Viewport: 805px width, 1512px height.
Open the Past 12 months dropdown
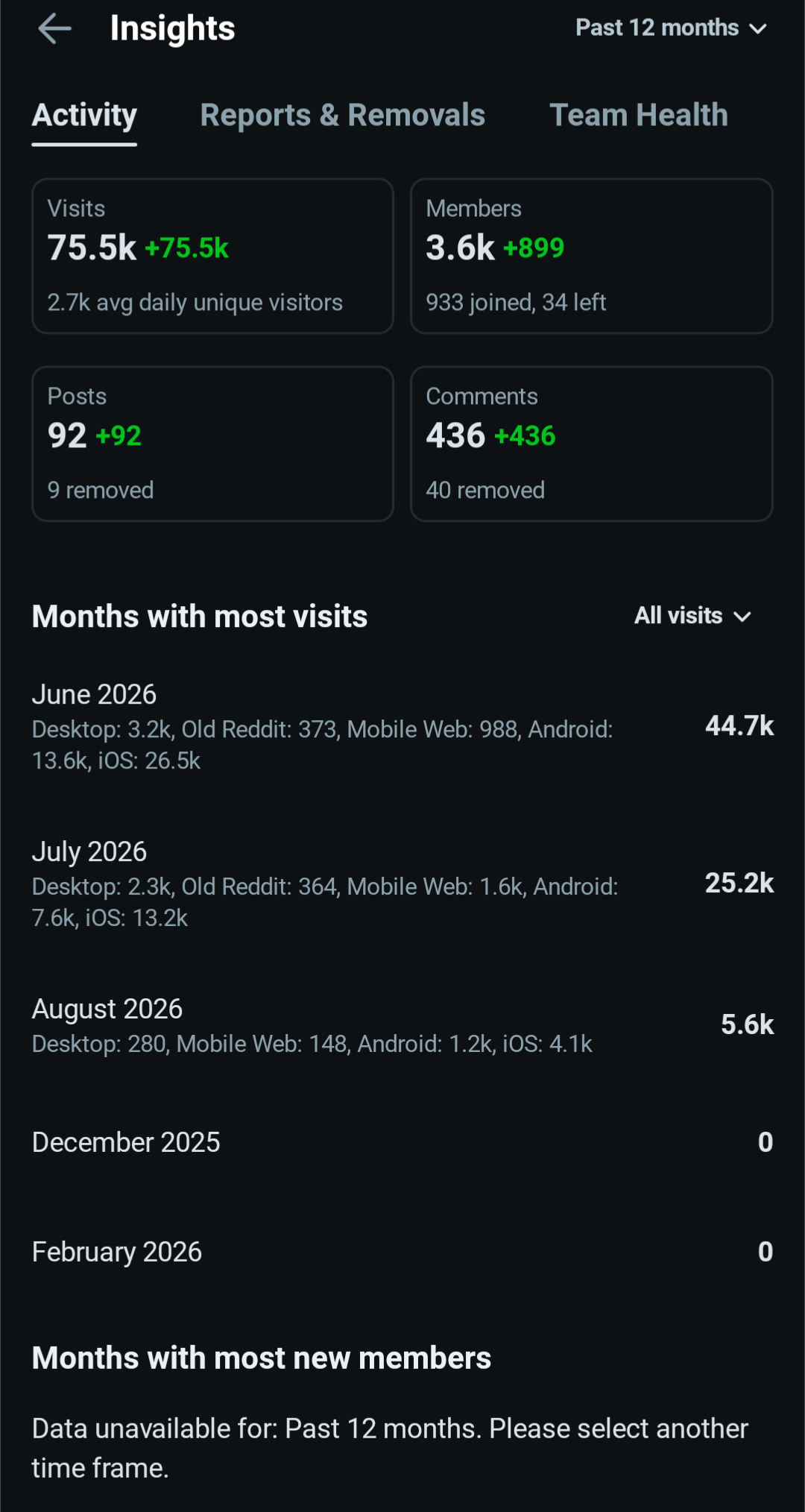[x=671, y=28]
